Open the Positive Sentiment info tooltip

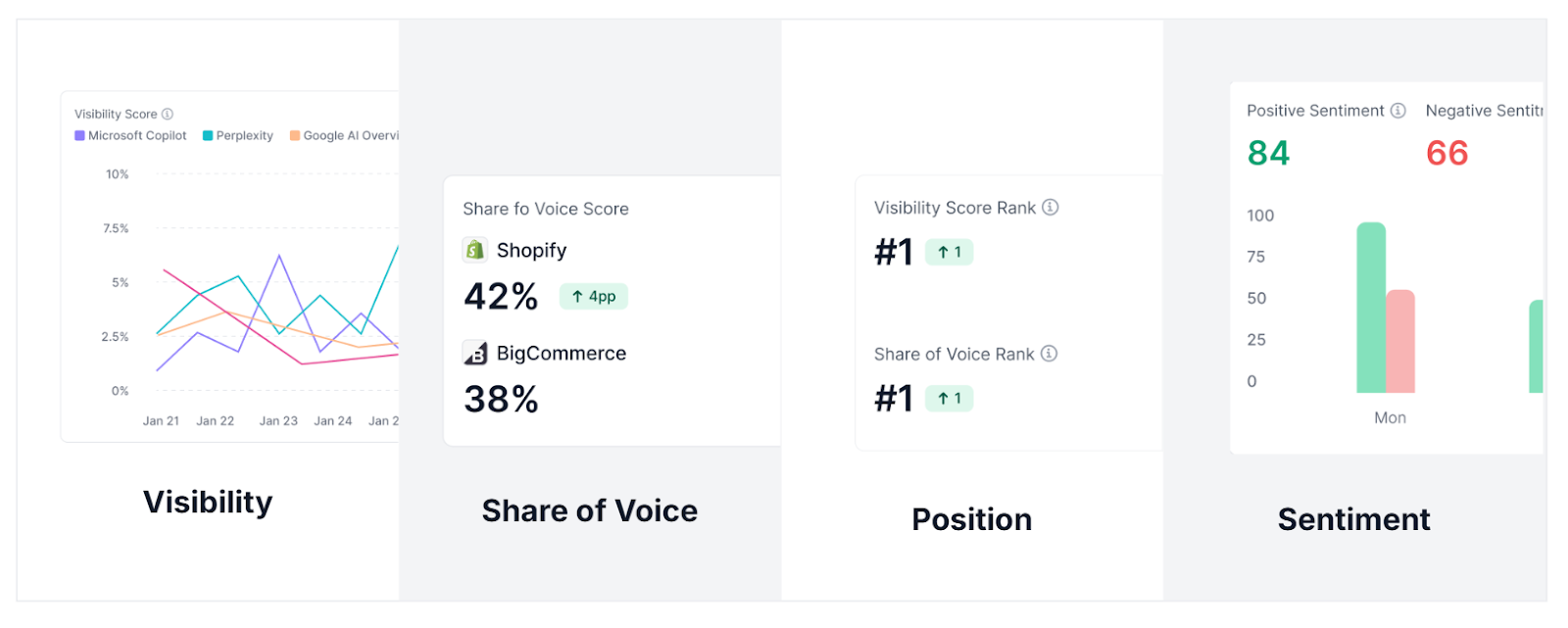pos(1398,110)
